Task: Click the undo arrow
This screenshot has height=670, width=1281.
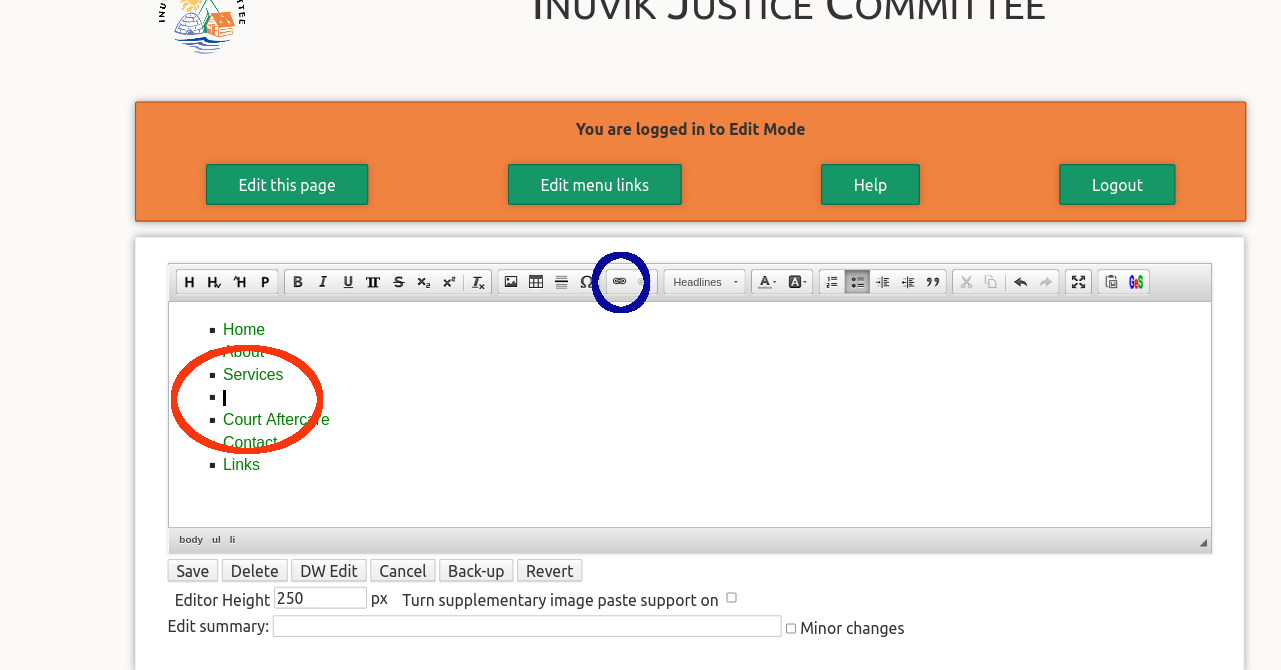Action: [1020, 282]
